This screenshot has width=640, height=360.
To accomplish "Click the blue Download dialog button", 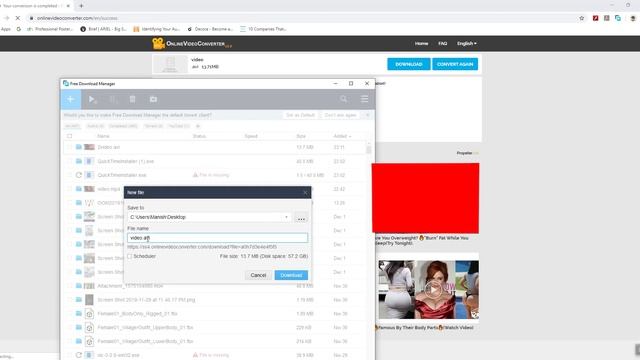I will 291,275.
